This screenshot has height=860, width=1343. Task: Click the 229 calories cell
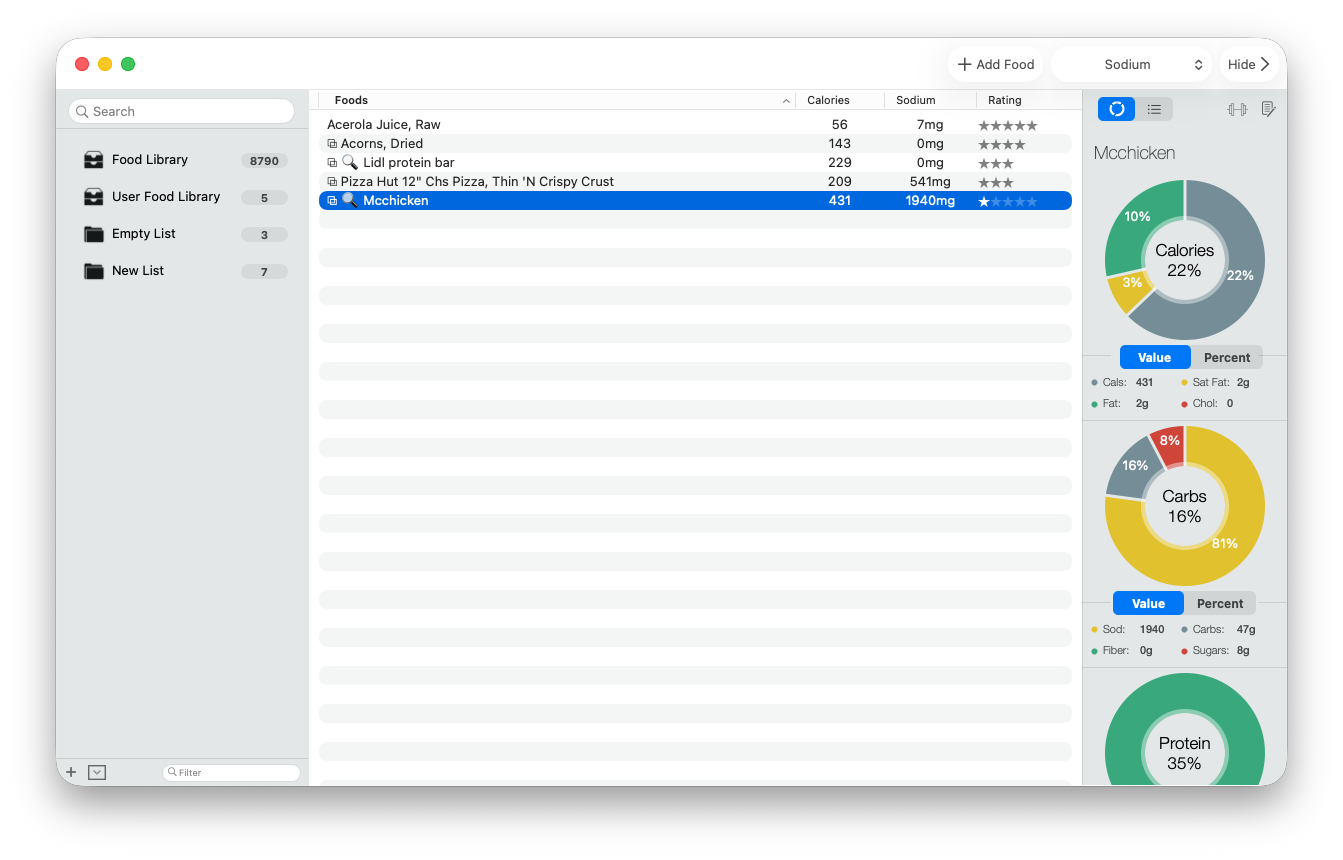(x=840, y=163)
